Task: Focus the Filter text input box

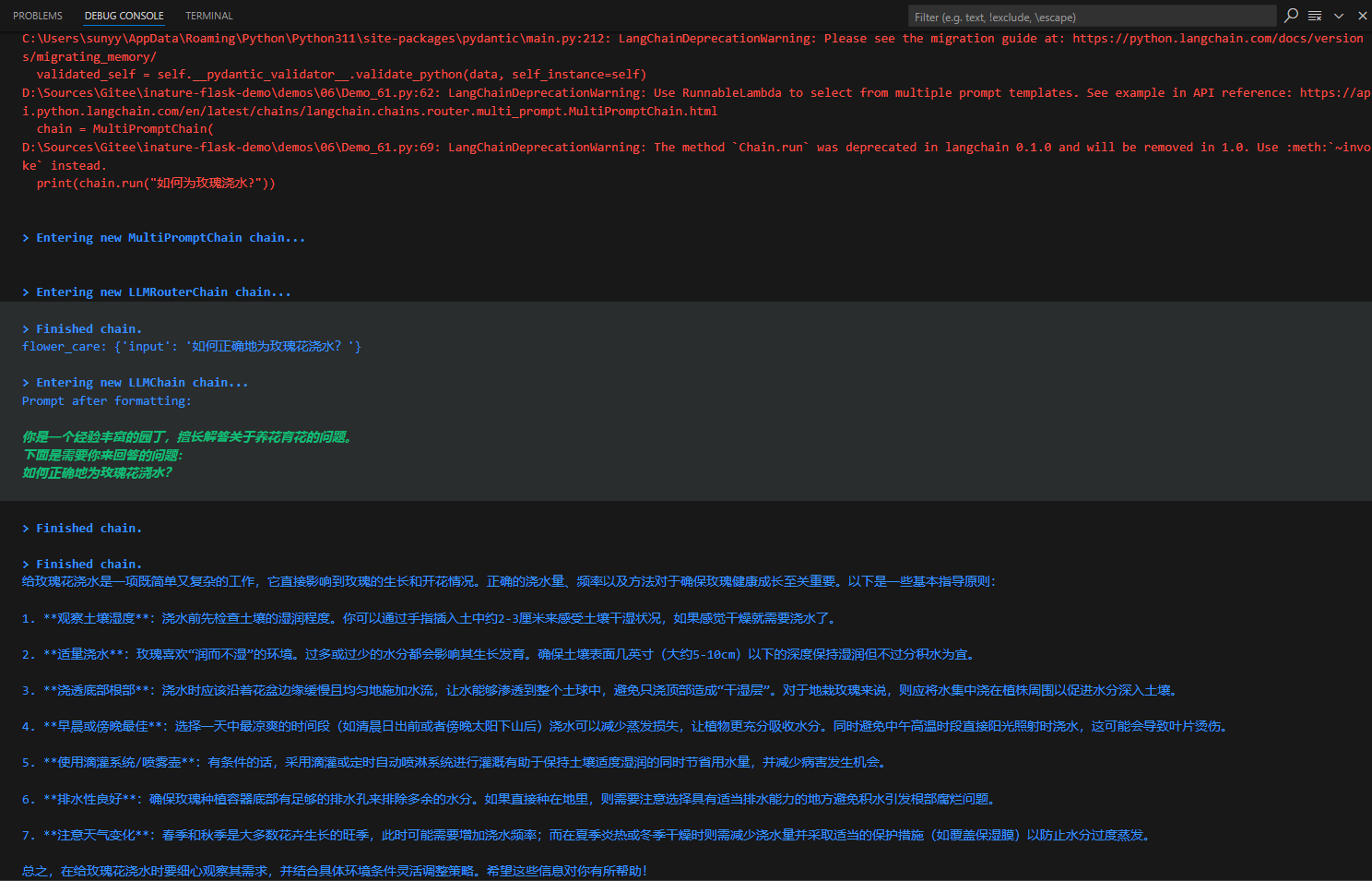Action: 1092,17
